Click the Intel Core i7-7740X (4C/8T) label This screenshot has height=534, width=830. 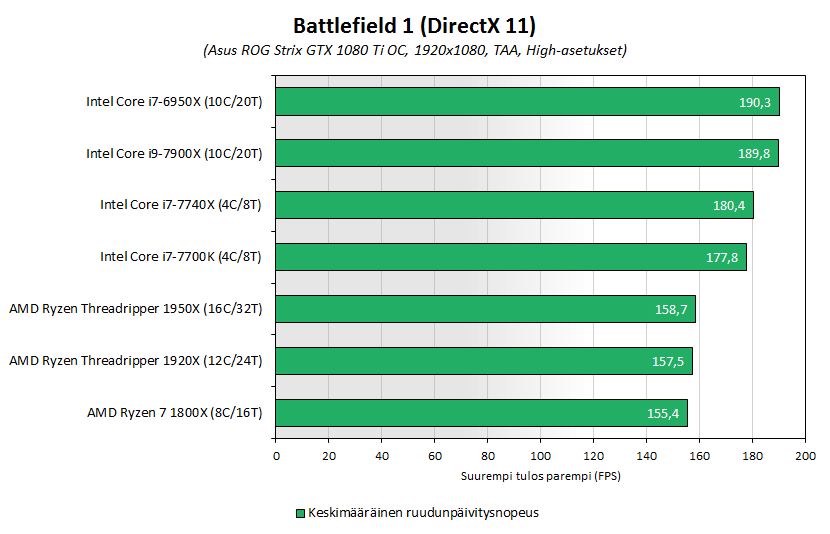[x=181, y=205]
